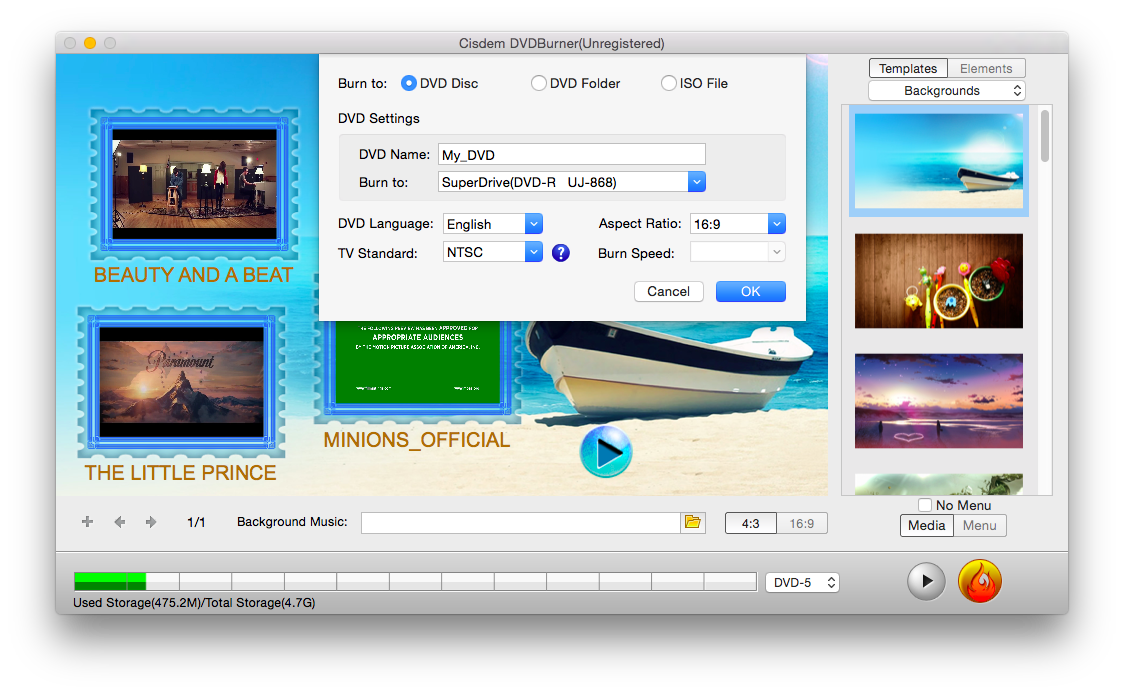Click the used storage capacity bar
This screenshot has width=1124, height=694.
tap(414, 581)
